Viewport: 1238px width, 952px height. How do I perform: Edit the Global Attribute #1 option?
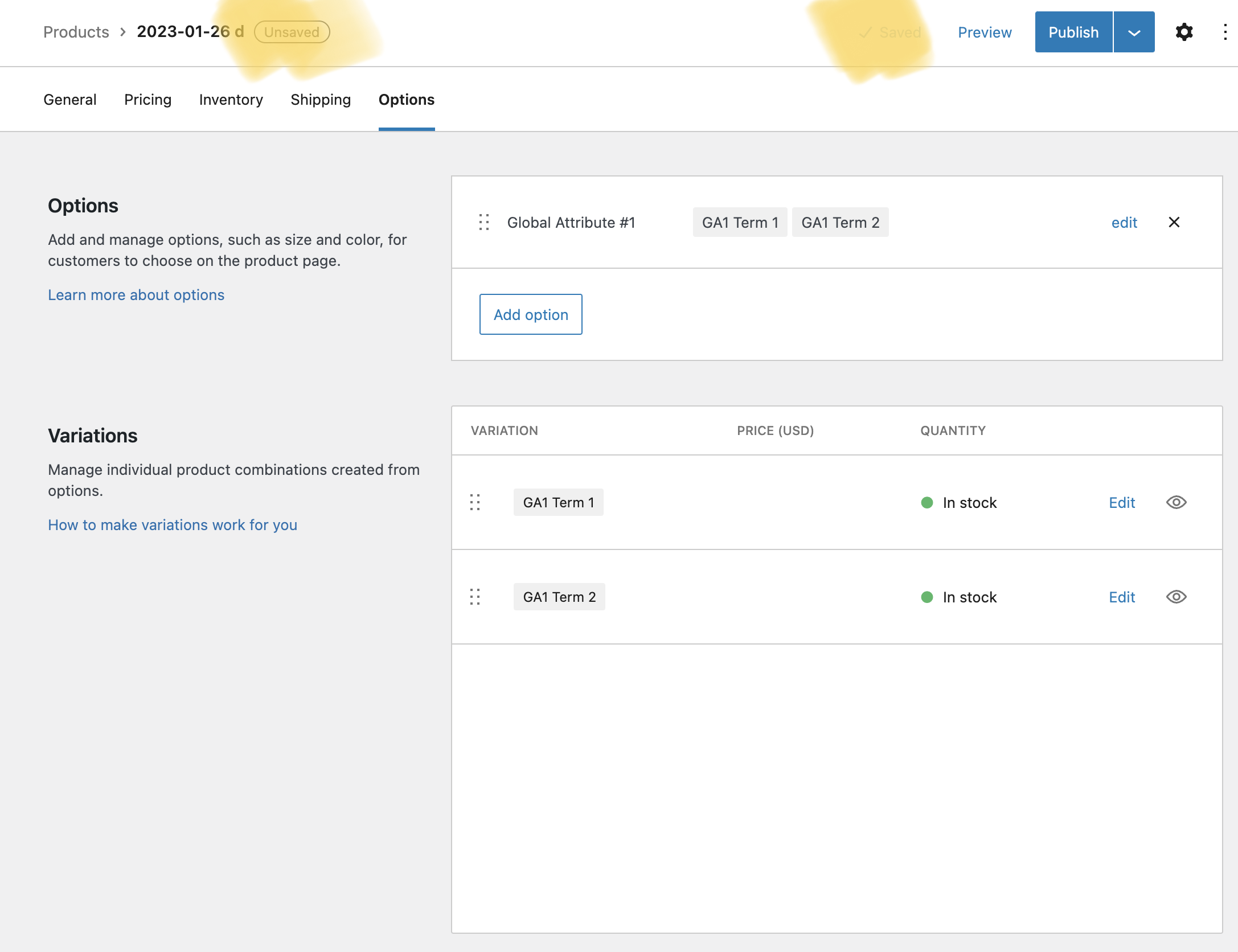pos(1124,222)
